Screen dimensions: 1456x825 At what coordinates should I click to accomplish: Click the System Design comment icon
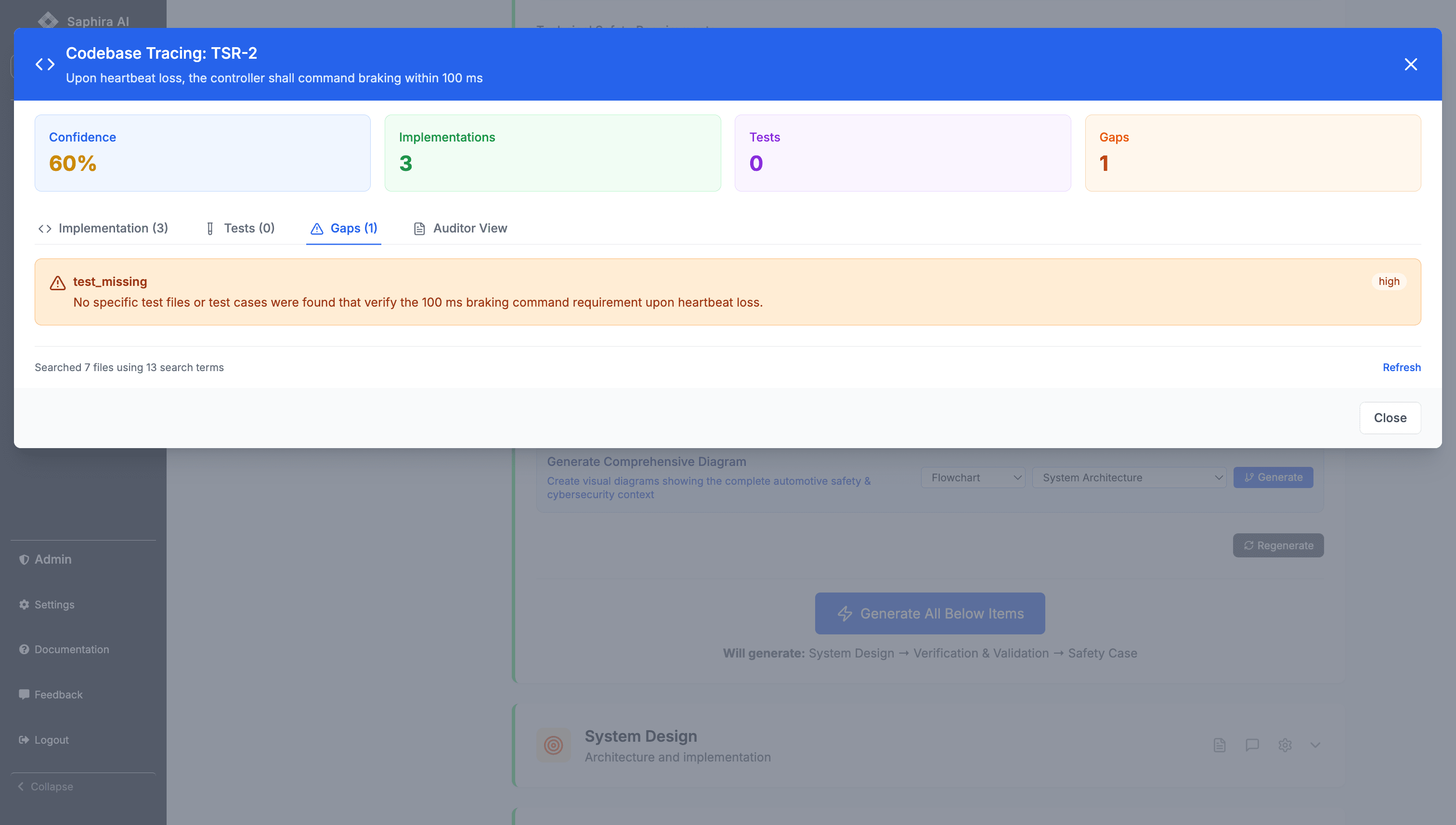tap(1252, 745)
